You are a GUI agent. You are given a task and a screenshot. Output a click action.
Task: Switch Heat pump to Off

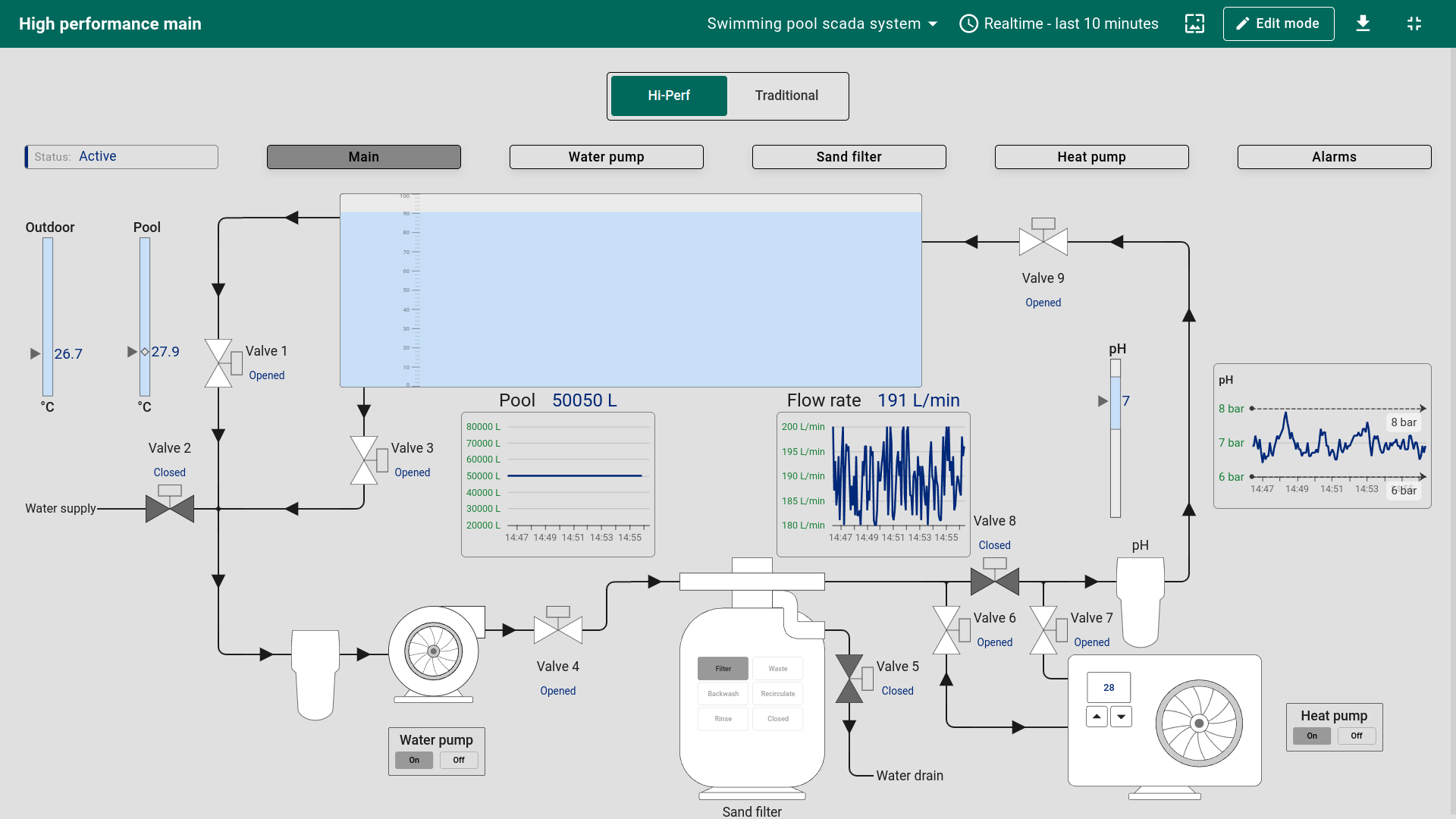coord(1356,736)
